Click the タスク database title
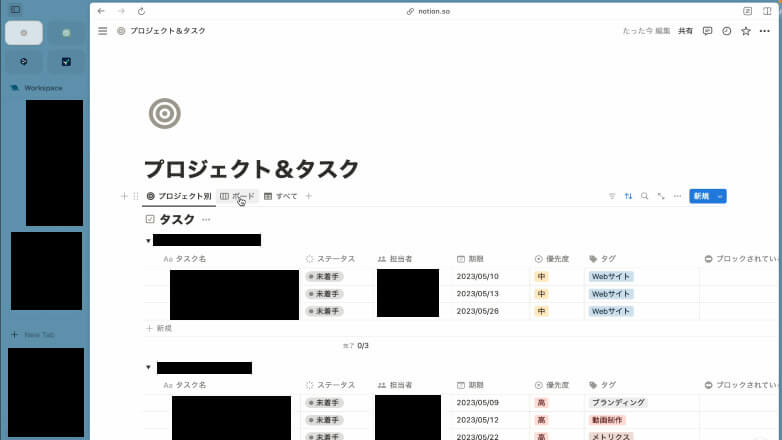 click(x=177, y=220)
